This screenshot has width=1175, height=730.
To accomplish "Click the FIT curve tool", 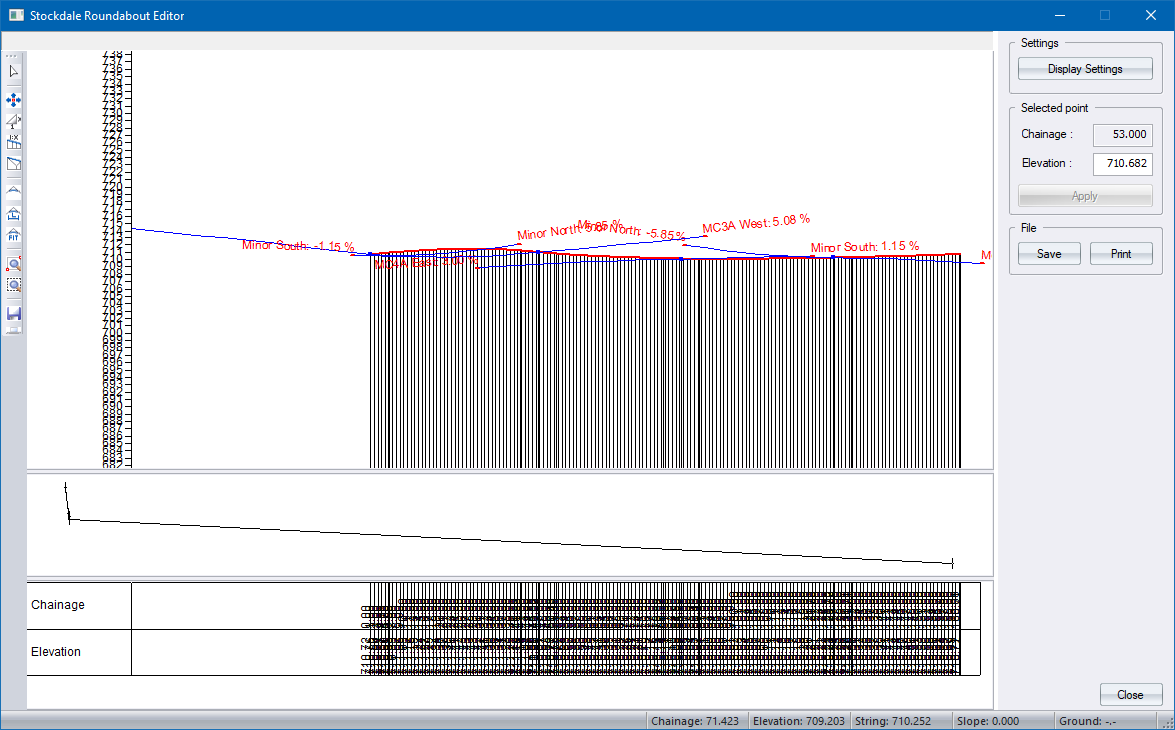I will [13, 236].
